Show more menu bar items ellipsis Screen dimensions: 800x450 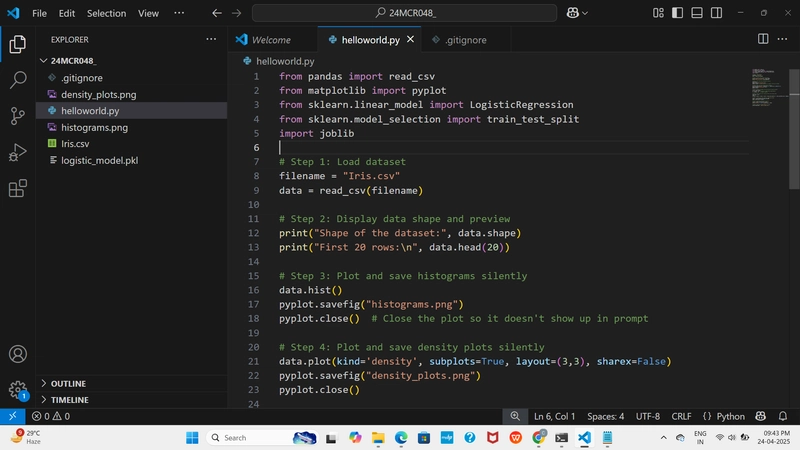pyautogui.click(x=179, y=13)
